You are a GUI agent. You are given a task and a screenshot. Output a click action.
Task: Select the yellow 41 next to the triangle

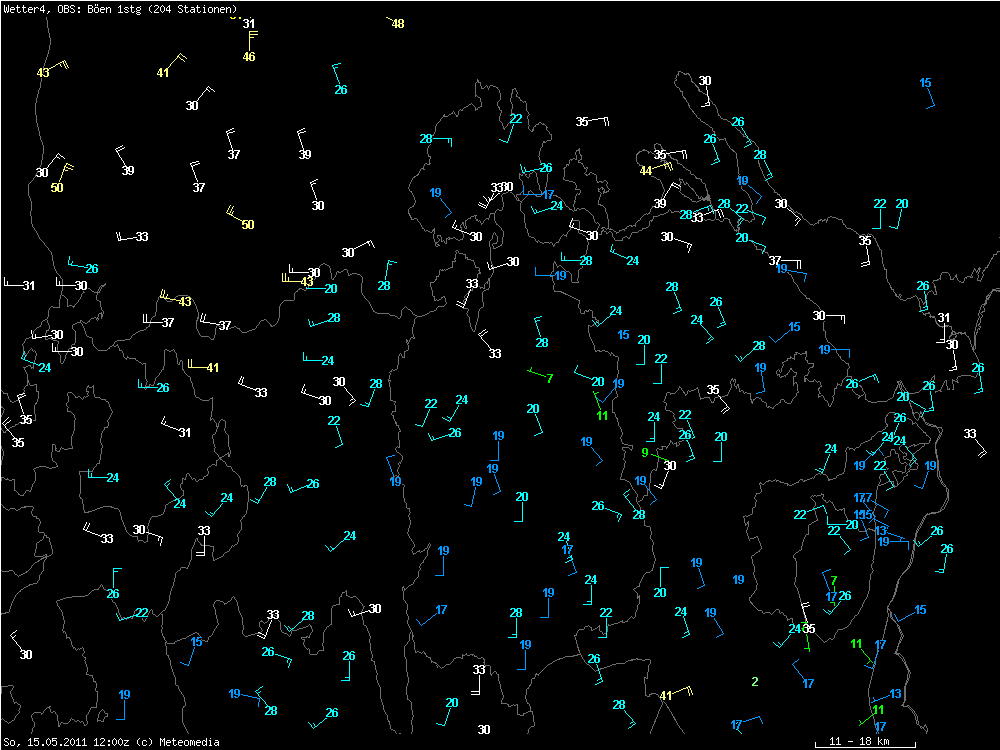(667, 695)
